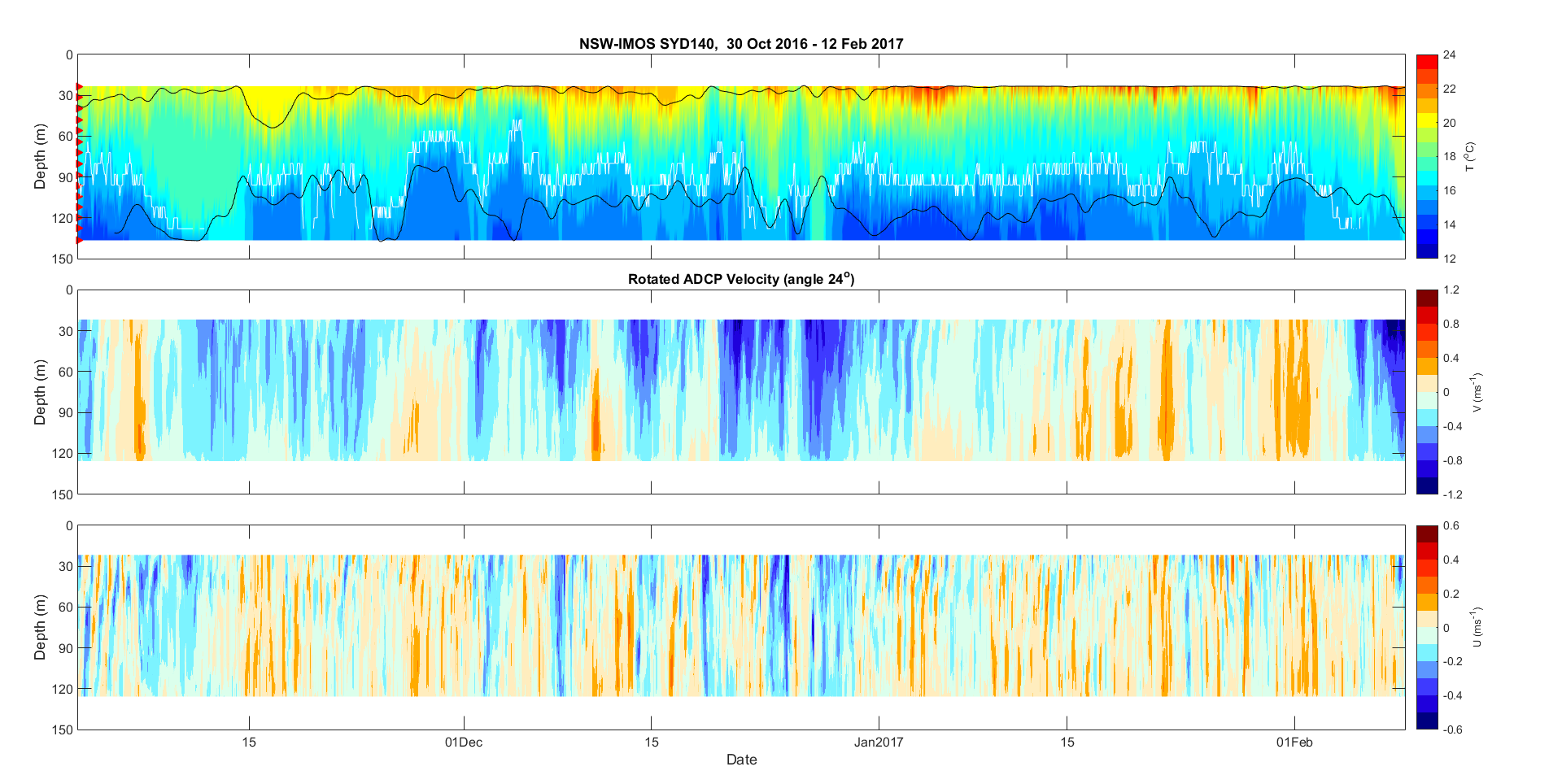Click the Date x-axis label
Viewport: 1562px width, 784px height.
741,760
